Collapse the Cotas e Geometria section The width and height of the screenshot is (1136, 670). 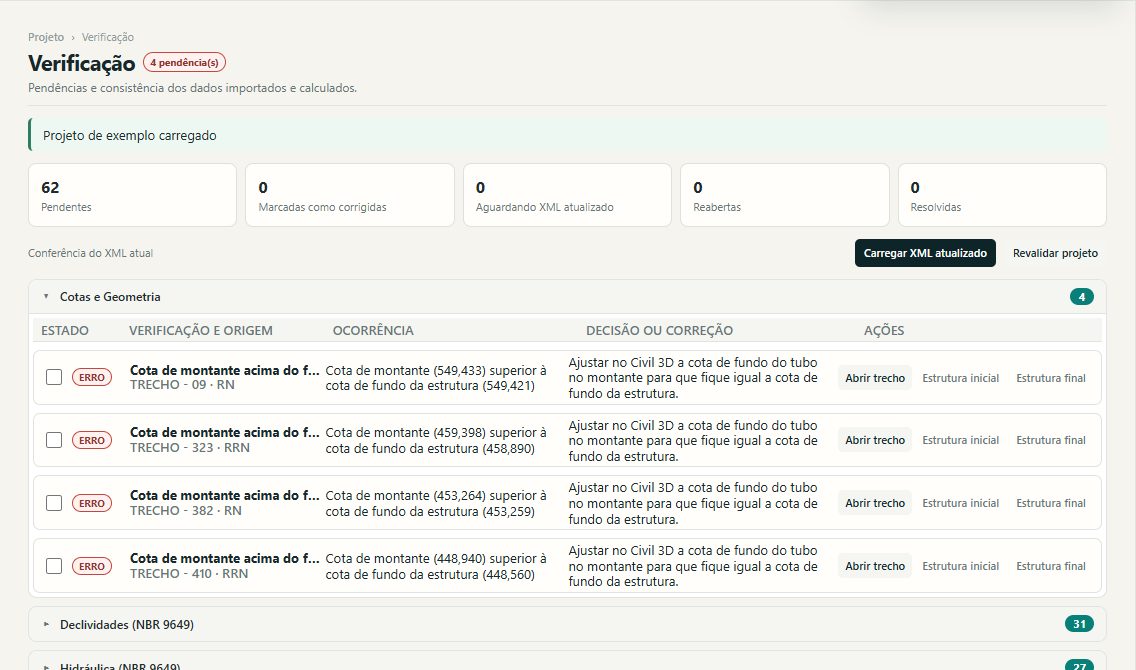pos(567,297)
